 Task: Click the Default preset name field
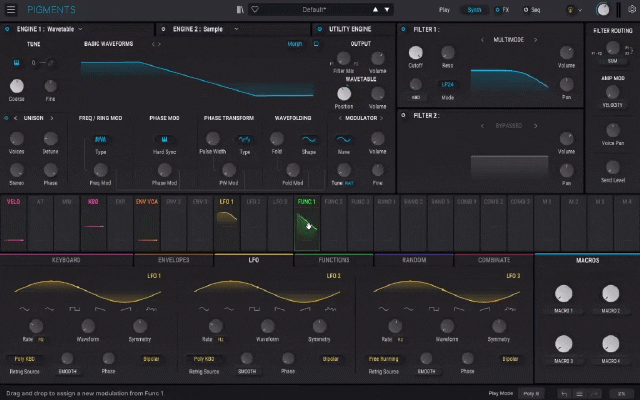pos(313,9)
